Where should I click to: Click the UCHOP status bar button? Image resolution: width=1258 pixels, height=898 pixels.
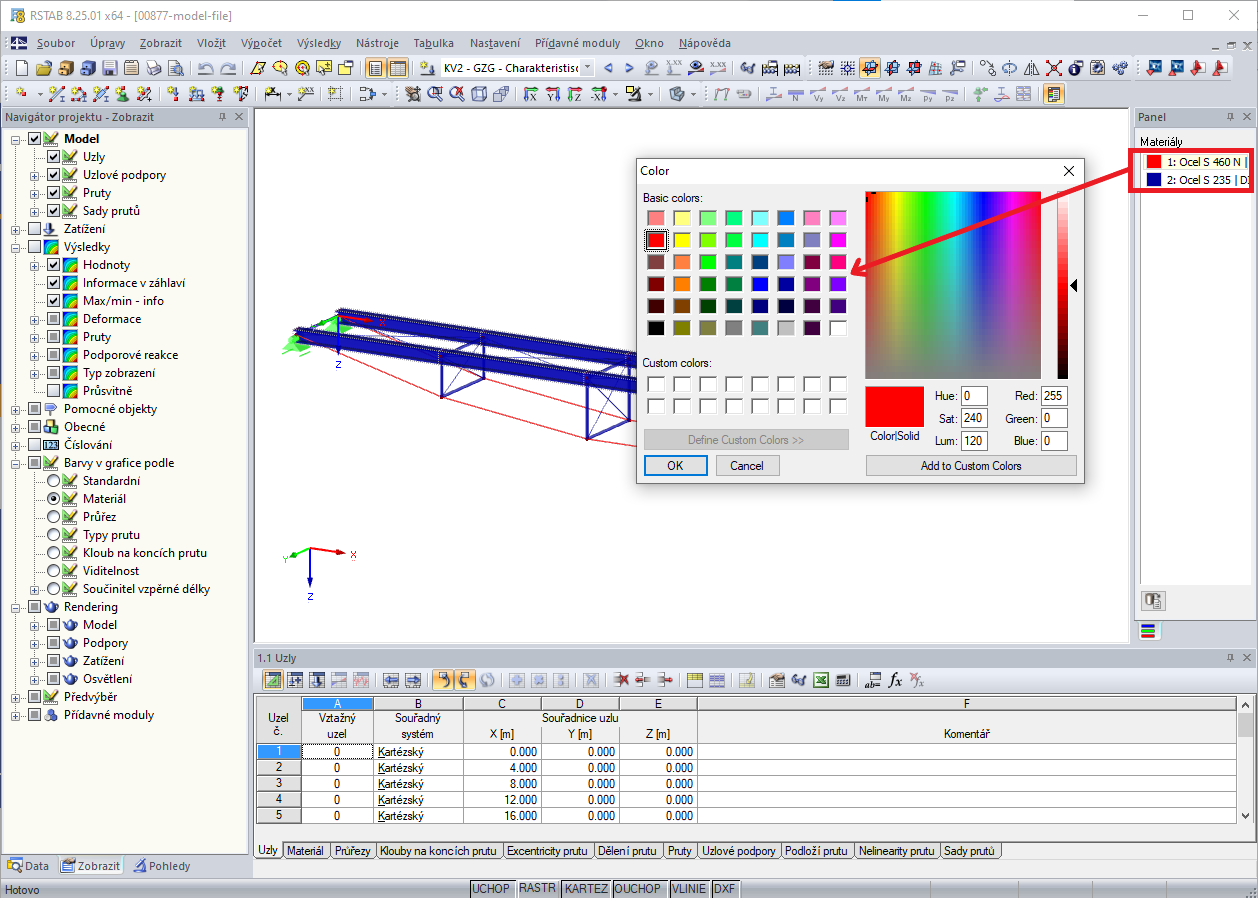pyautogui.click(x=491, y=888)
